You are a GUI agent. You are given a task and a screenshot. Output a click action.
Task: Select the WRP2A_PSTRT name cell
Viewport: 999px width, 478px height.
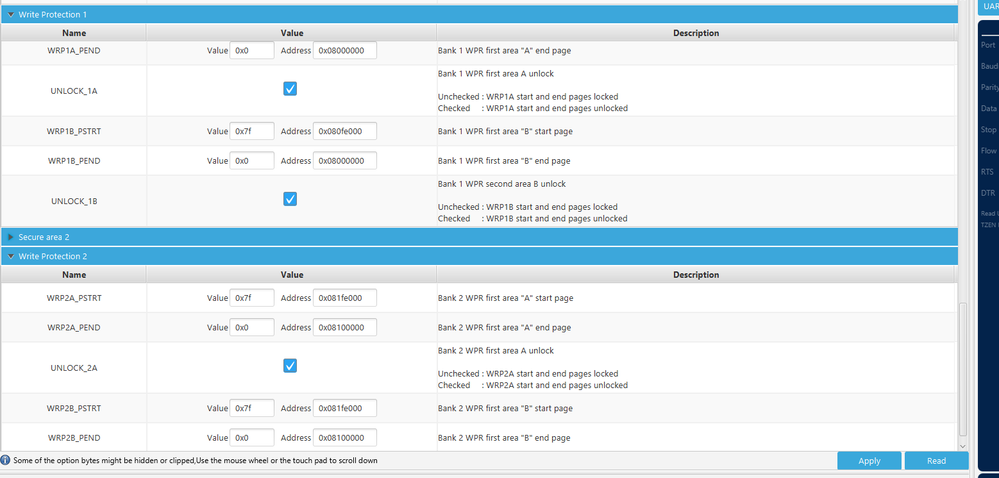pos(74,298)
